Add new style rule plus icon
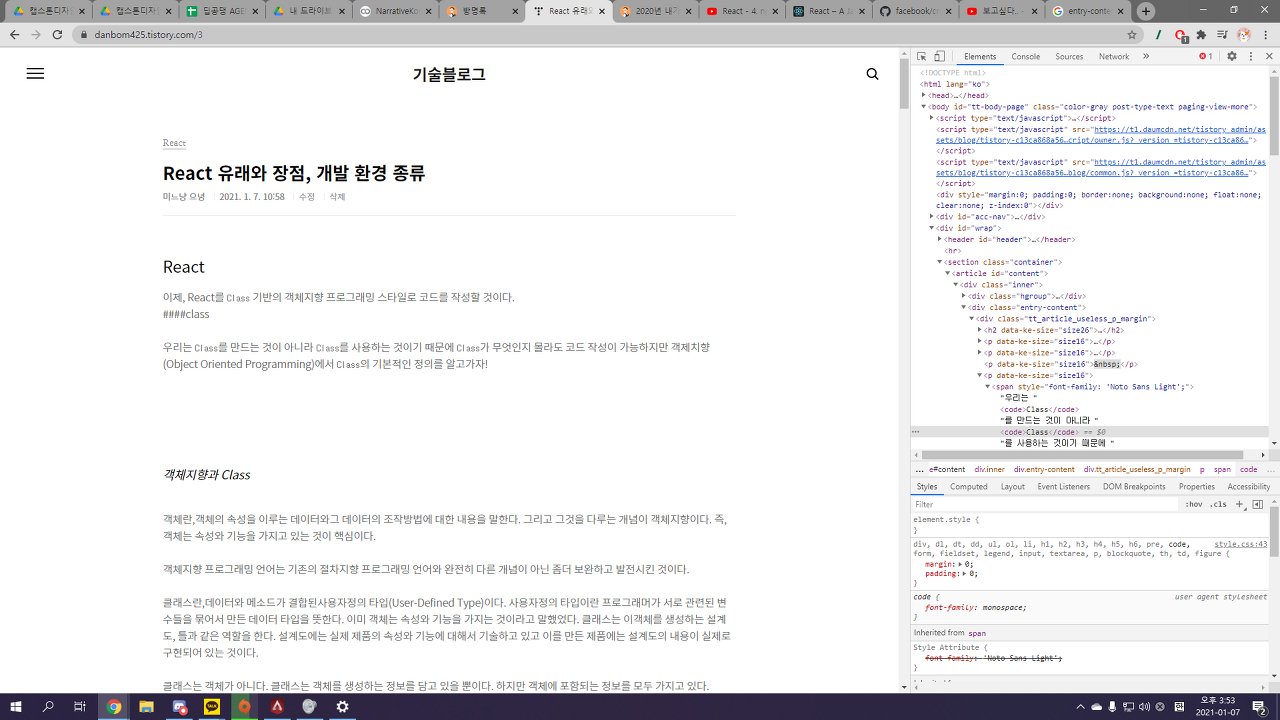This screenshot has height=720, width=1280. [1240, 505]
